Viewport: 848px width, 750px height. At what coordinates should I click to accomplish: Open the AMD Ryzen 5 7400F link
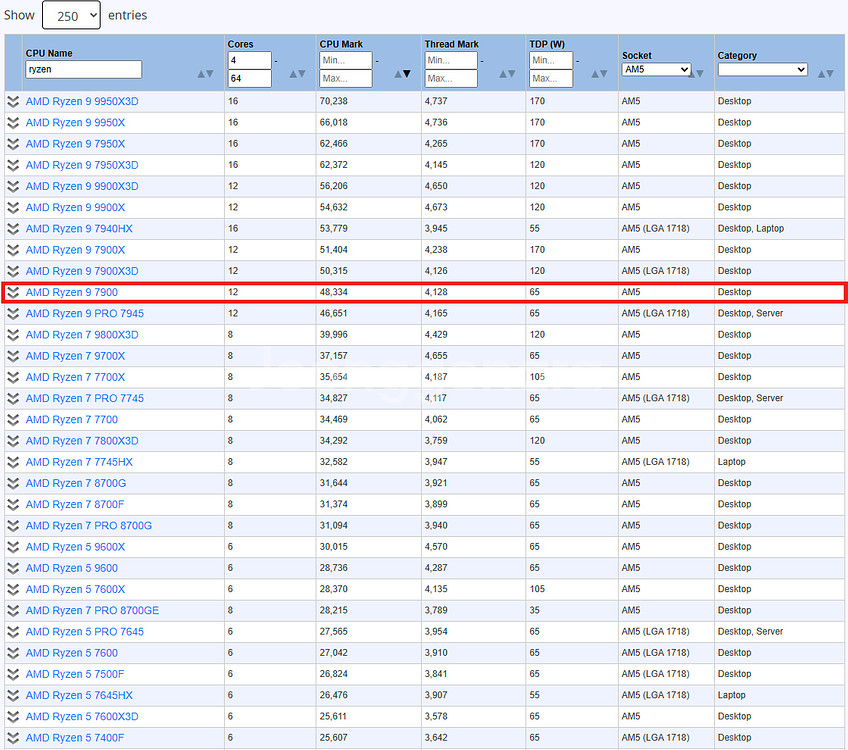75,738
